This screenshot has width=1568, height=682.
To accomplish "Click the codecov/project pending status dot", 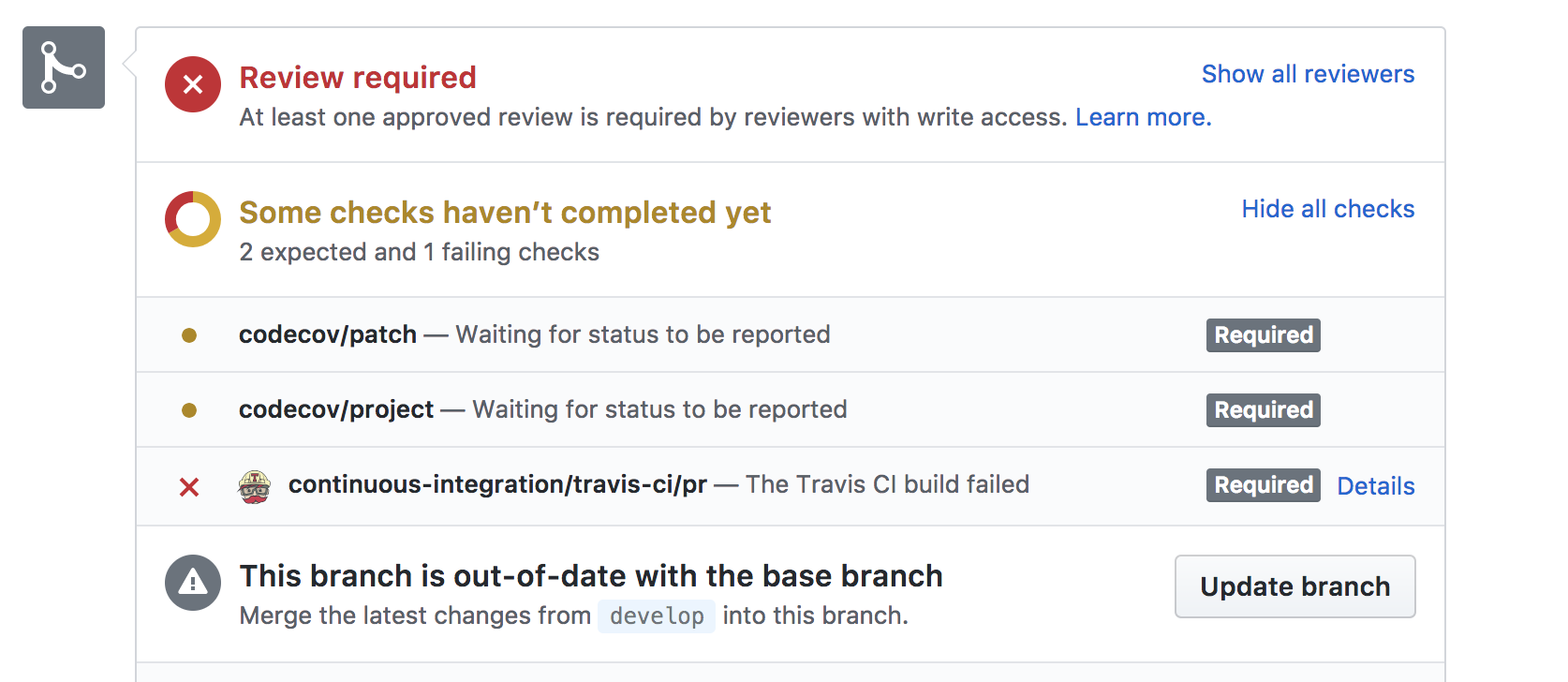I will [189, 410].
